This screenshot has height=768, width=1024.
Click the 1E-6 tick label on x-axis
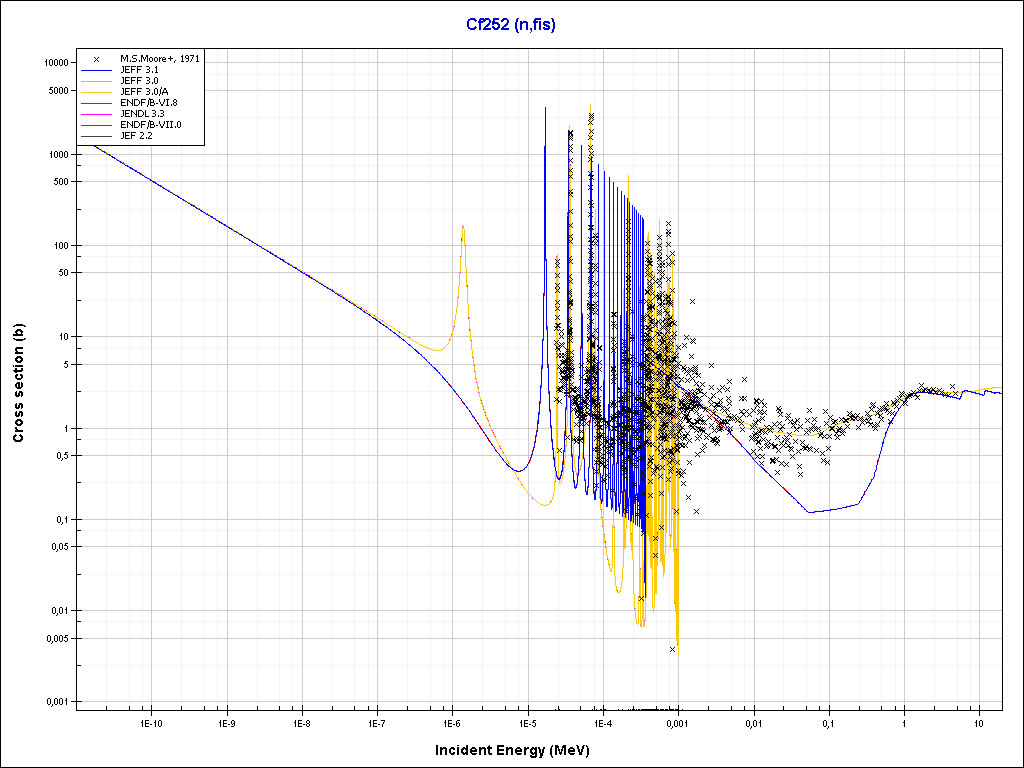[x=451, y=722]
